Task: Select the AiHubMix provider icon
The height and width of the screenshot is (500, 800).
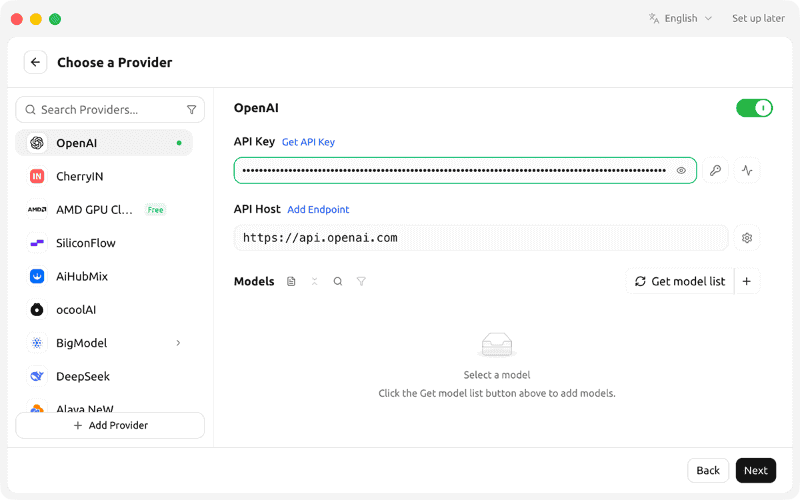Action: [x=37, y=277]
